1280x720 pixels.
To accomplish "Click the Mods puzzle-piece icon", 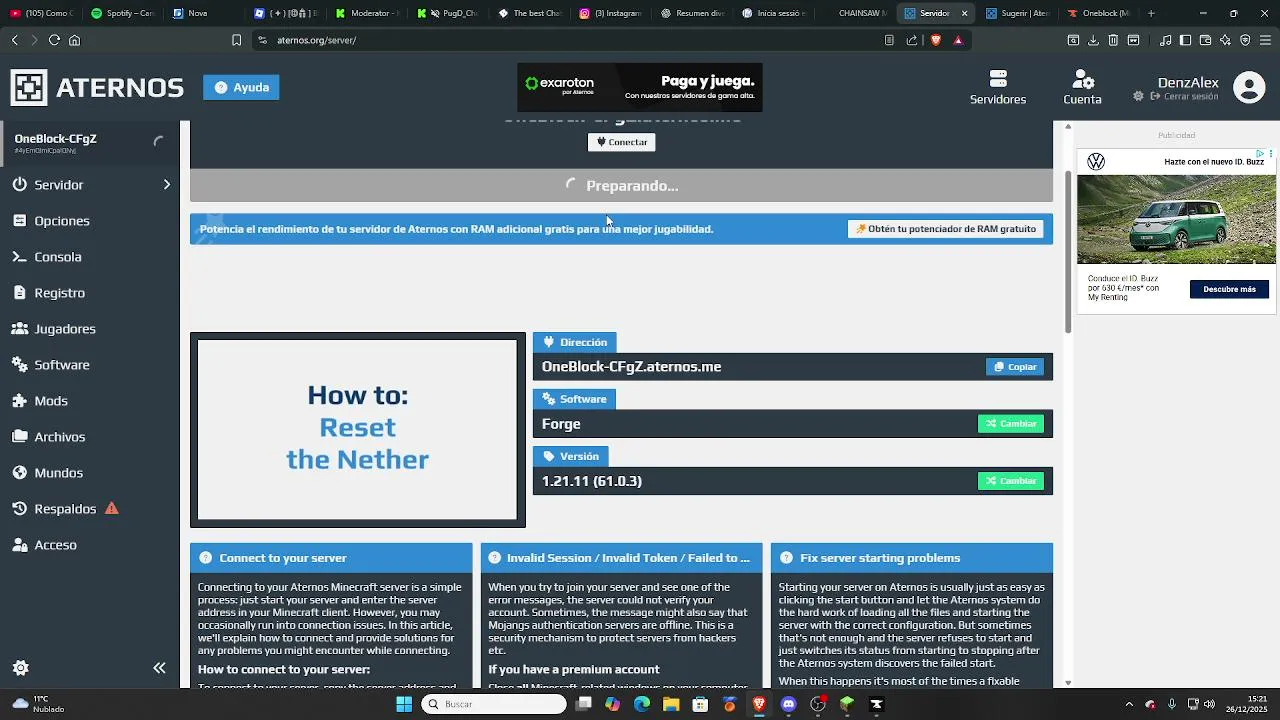I will click(19, 401).
